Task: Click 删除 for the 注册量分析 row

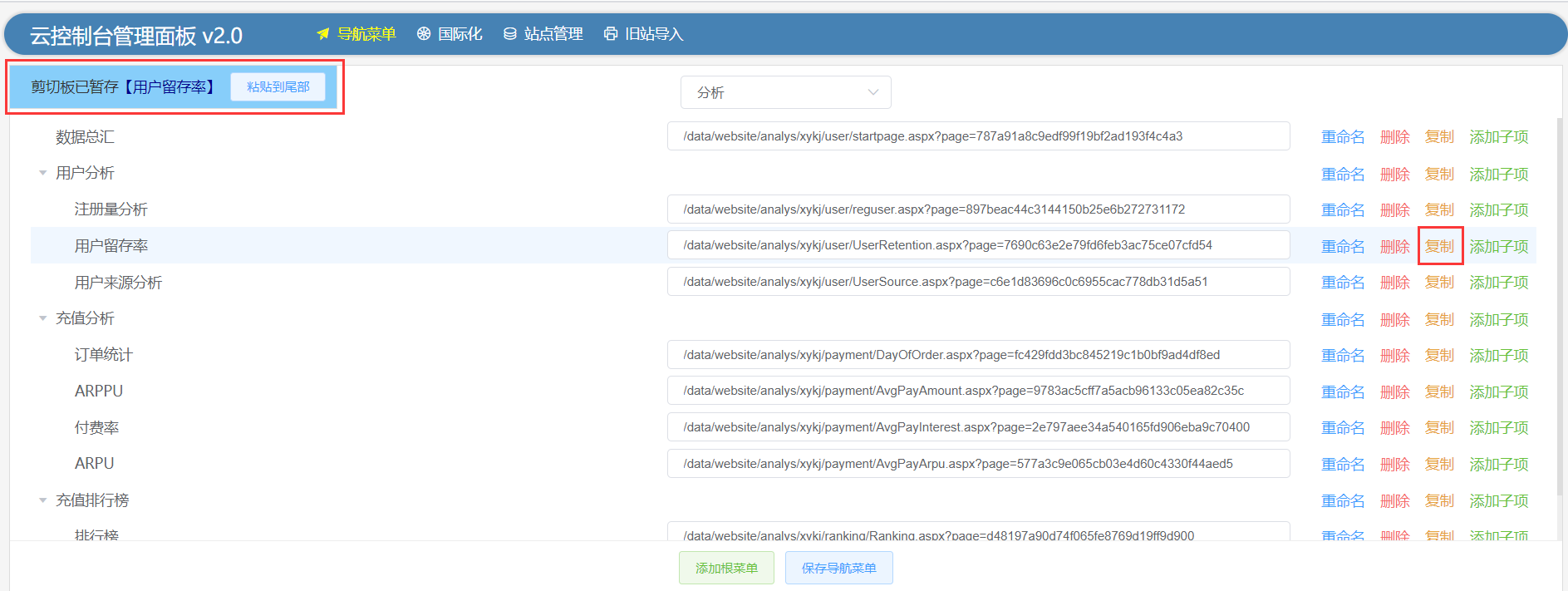Action: [1394, 210]
